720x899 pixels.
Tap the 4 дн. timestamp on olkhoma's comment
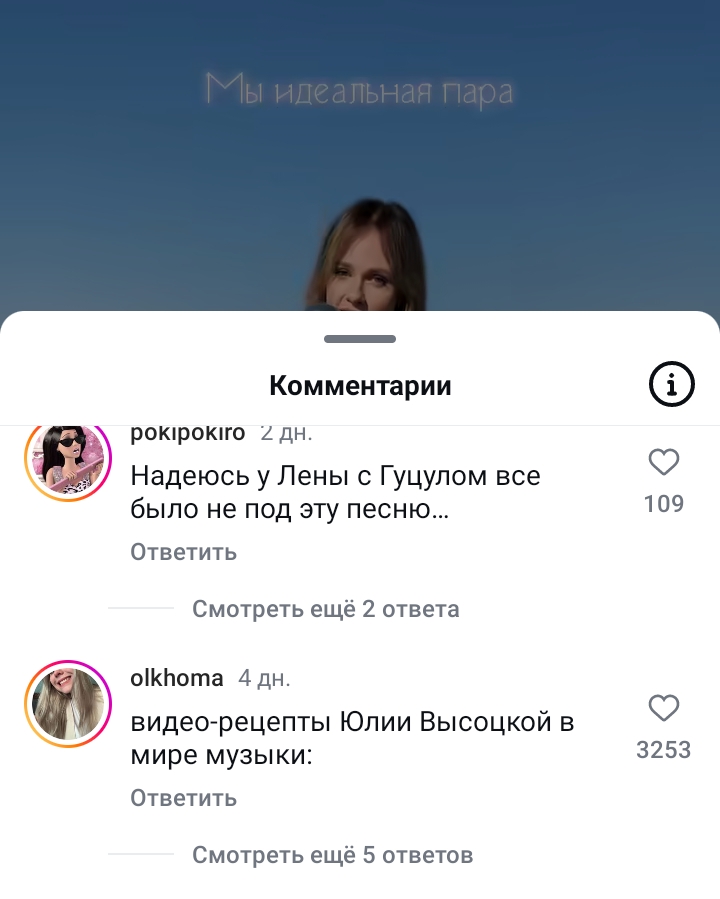pyautogui.click(x=264, y=678)
